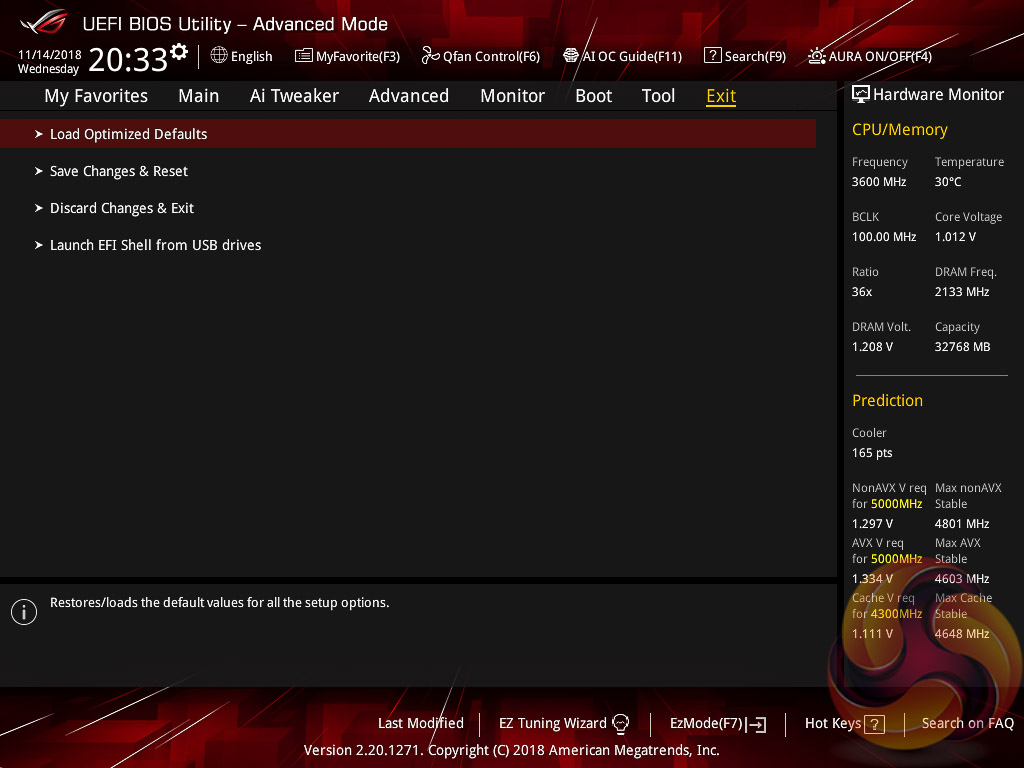Screen dimensions: 1024x768
Task: Click the 4801 MHz Max nonAVX value
Action: click(x=961, y=524)
